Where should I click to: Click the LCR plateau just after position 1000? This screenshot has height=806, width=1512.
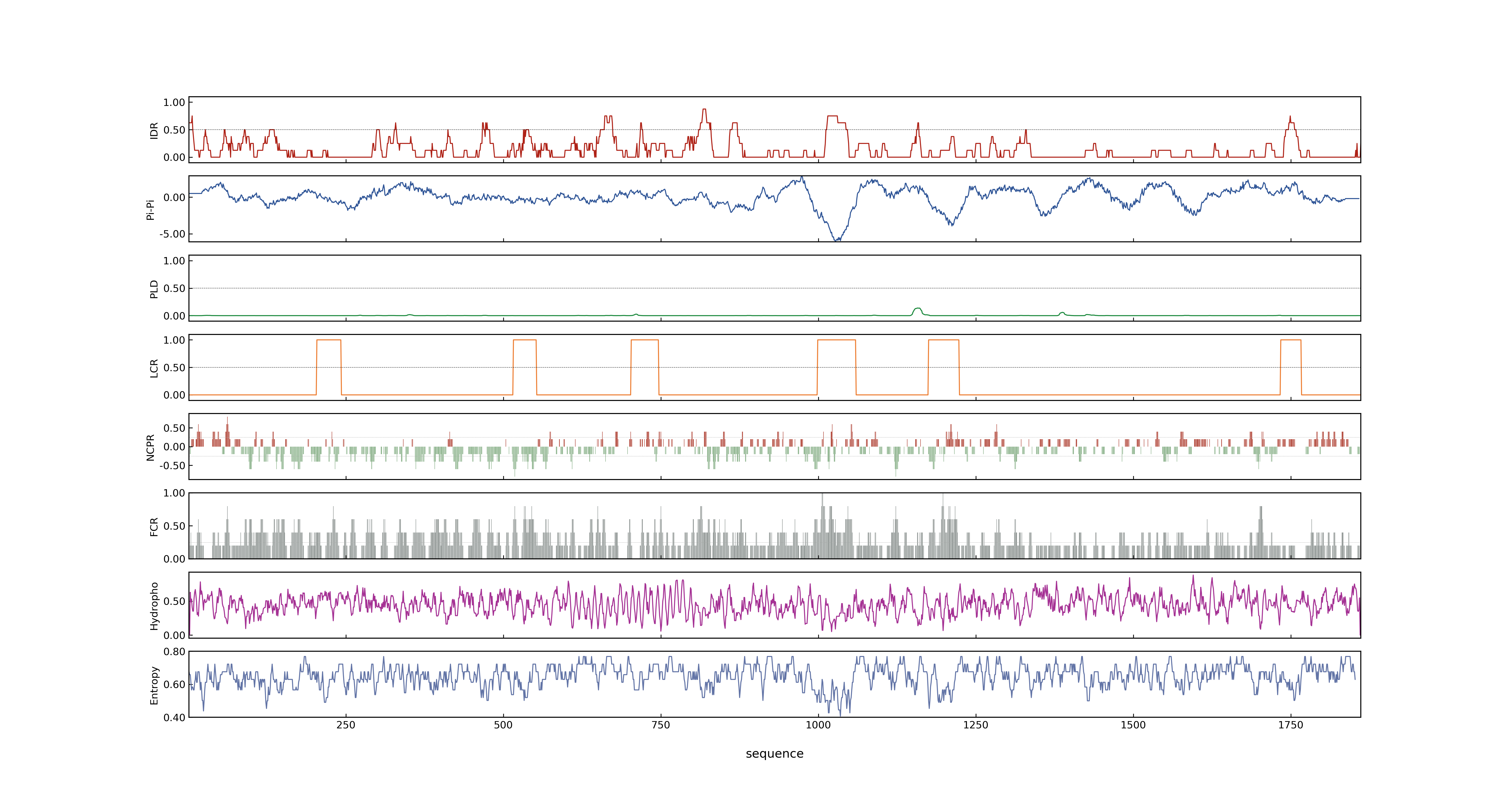(836, 340)
